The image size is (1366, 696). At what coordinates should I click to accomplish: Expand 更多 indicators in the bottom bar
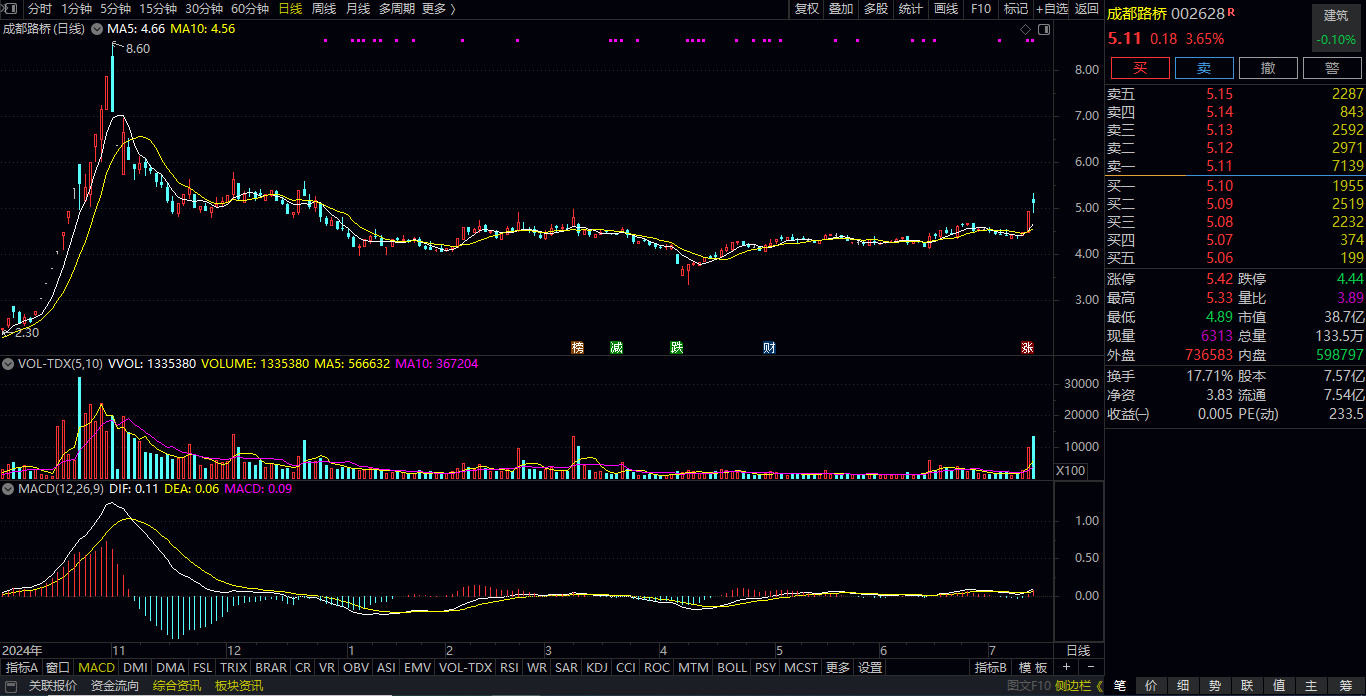837,667
